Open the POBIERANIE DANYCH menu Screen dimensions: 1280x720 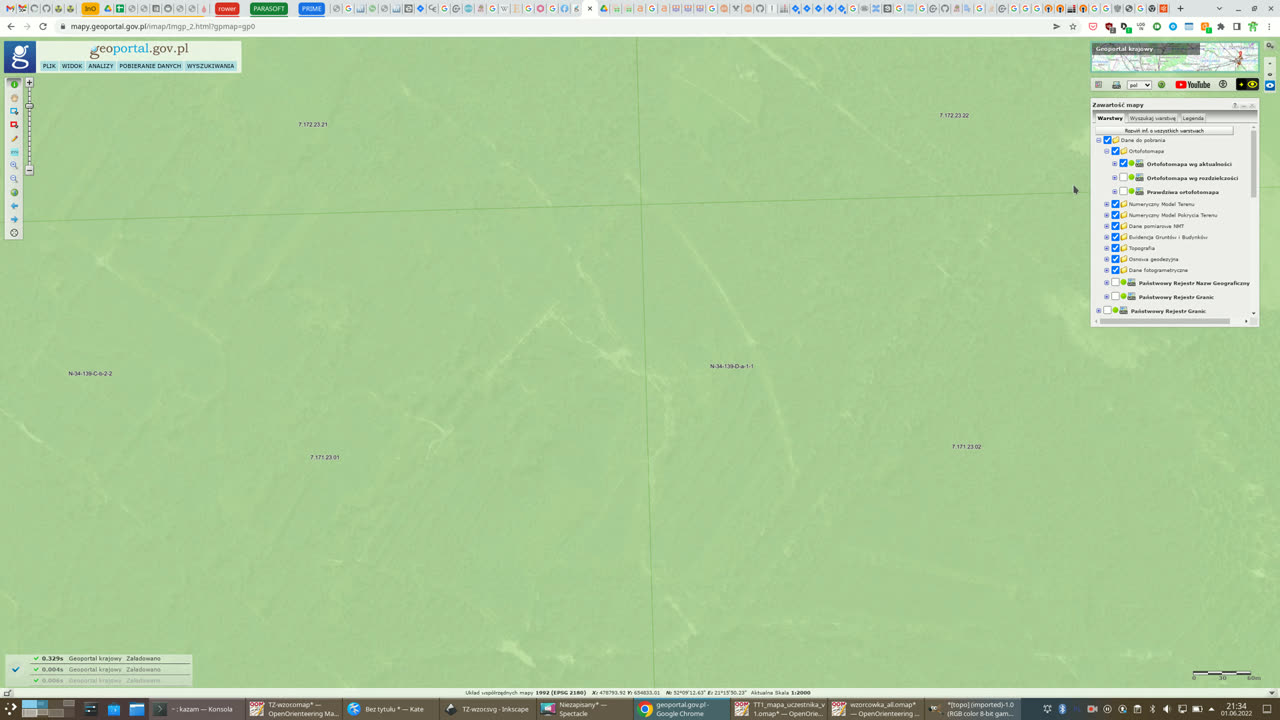point(150,66)
